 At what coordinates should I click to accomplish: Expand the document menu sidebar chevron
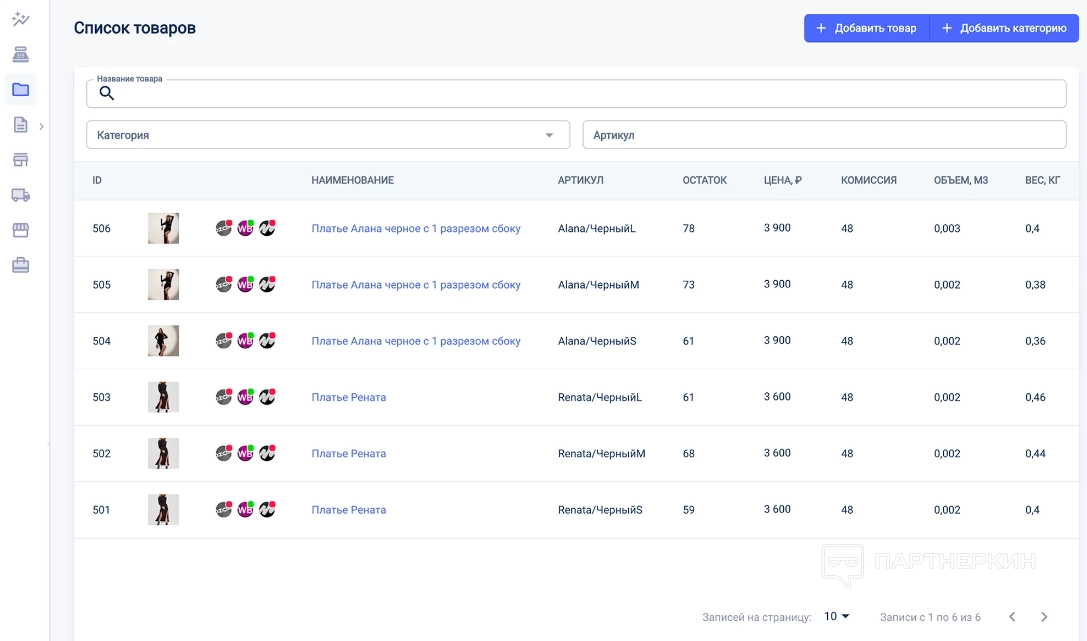click(41, 126)
